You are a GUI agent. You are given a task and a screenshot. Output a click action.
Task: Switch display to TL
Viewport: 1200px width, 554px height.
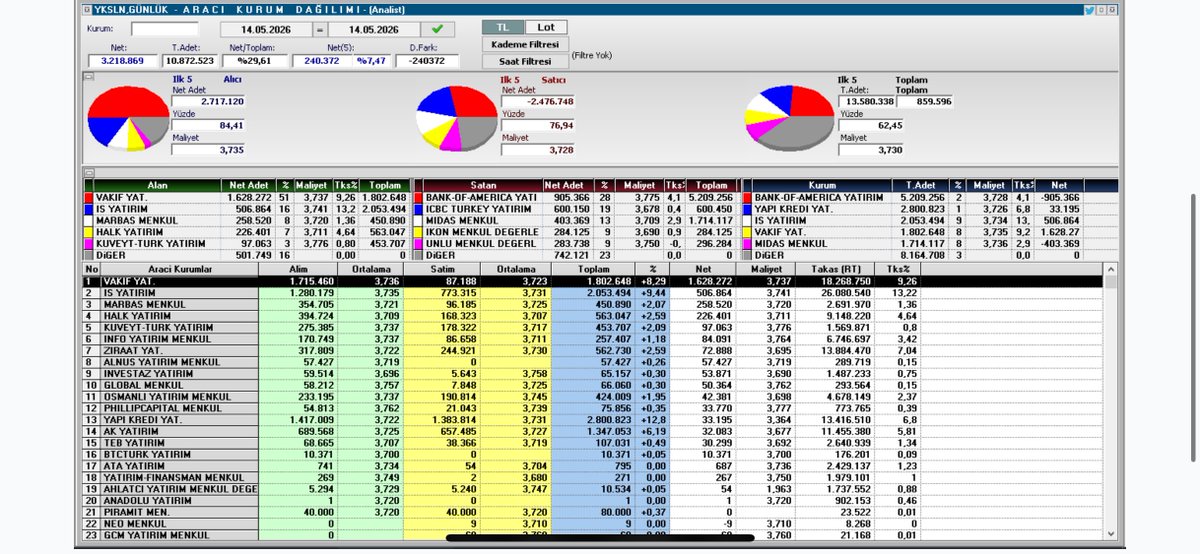503,27
